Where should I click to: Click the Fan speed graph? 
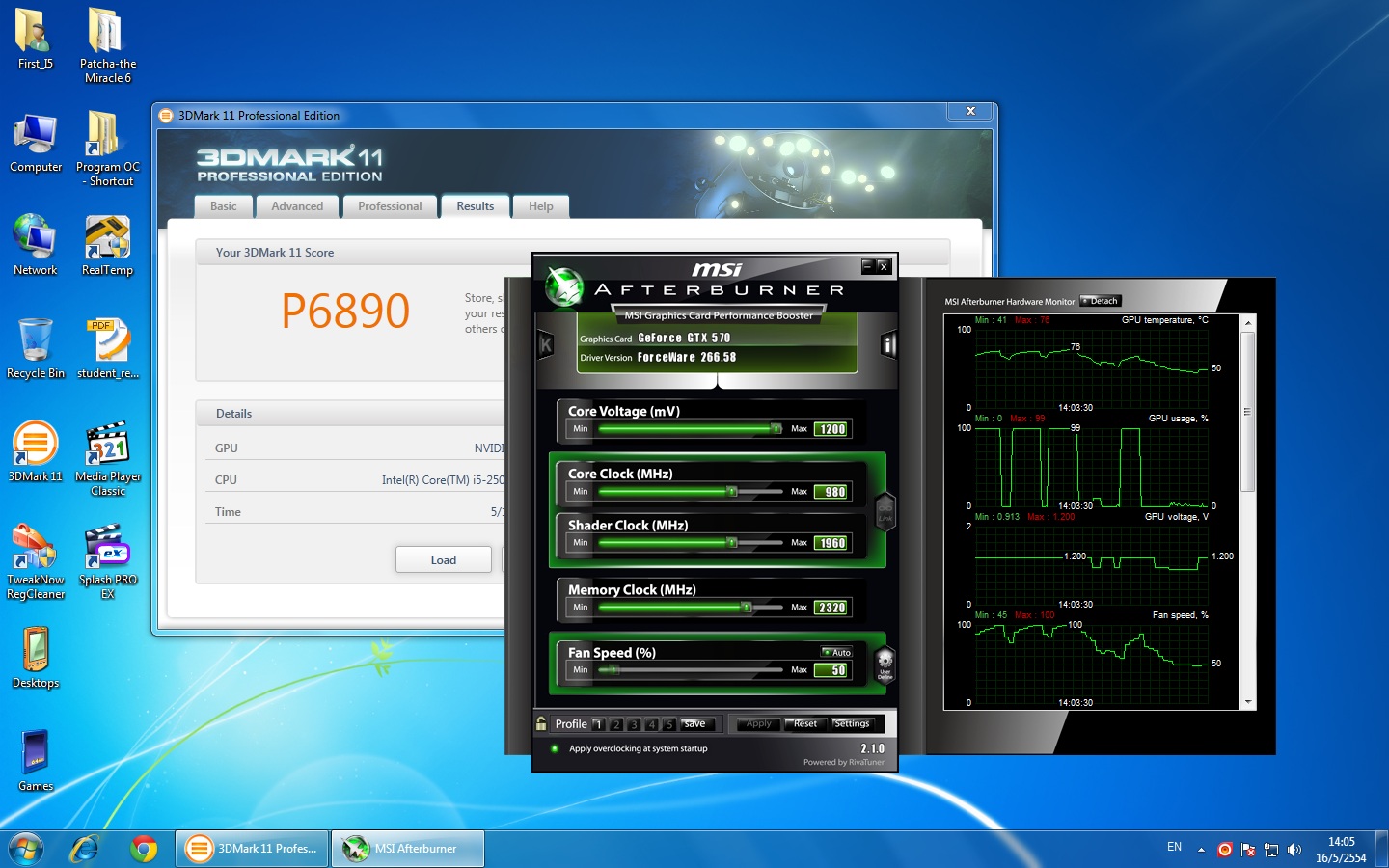point(1091,664)
